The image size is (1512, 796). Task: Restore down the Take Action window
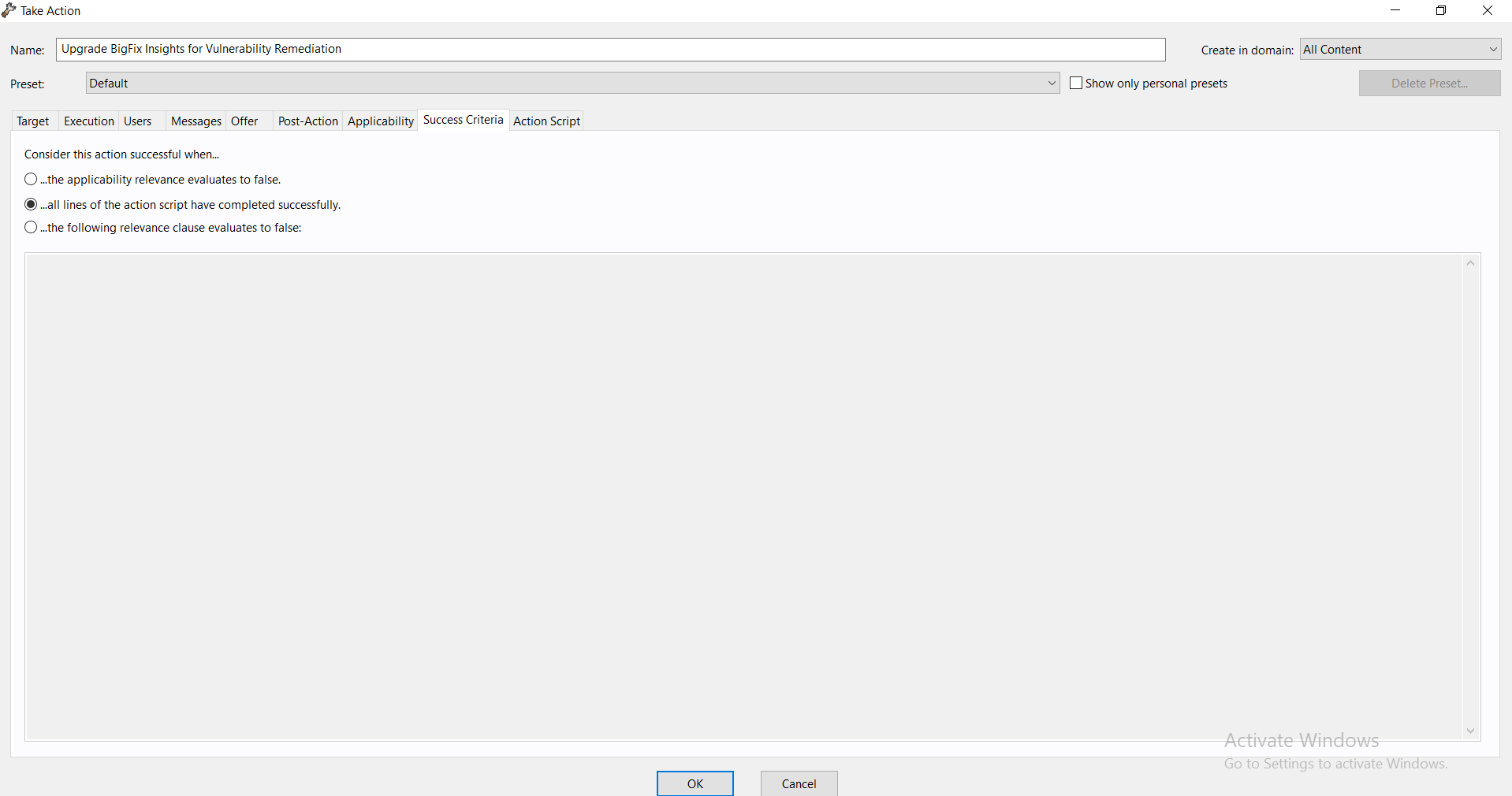click(1441, 10)
